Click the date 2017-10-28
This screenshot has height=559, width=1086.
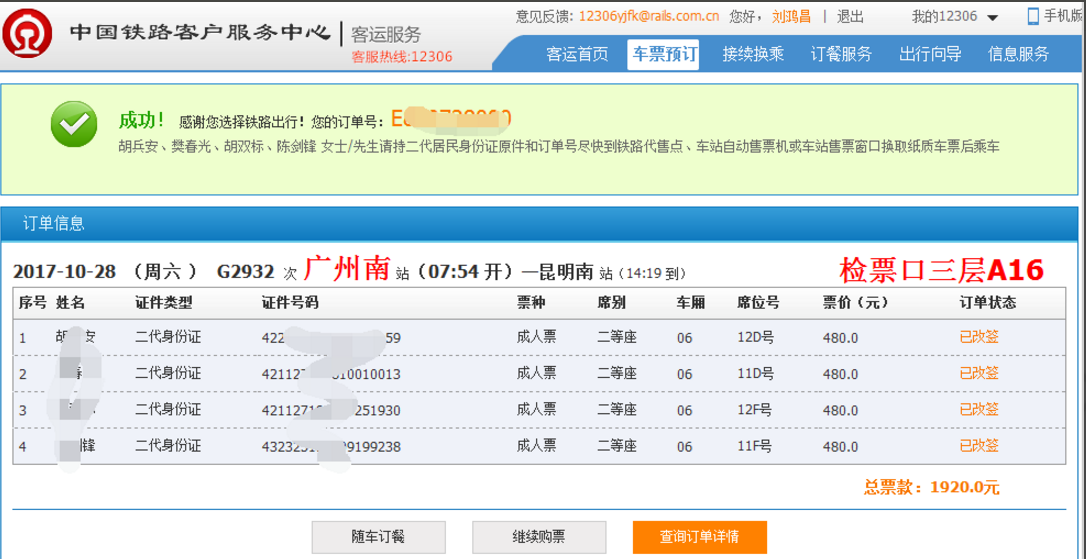click(x=64, y=272)
